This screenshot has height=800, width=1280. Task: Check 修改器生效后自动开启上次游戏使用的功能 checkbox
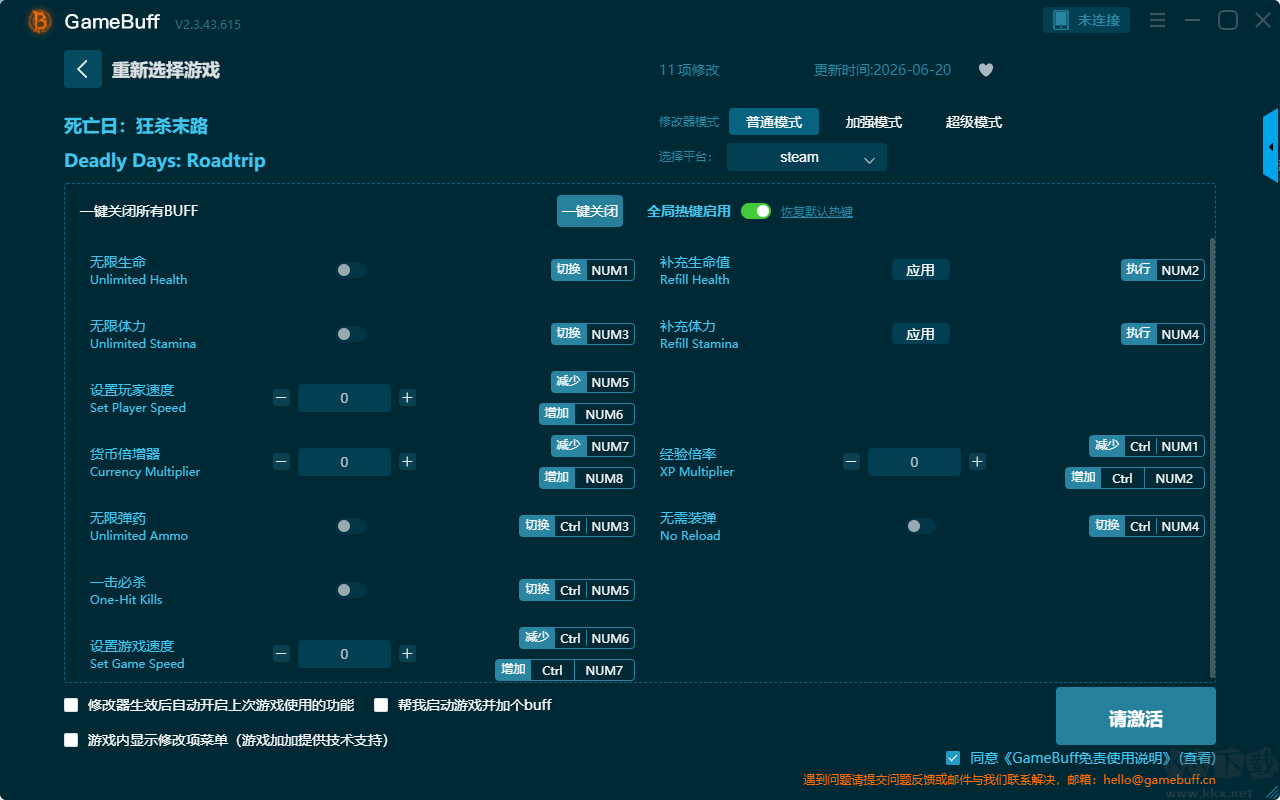coord(71,705)
